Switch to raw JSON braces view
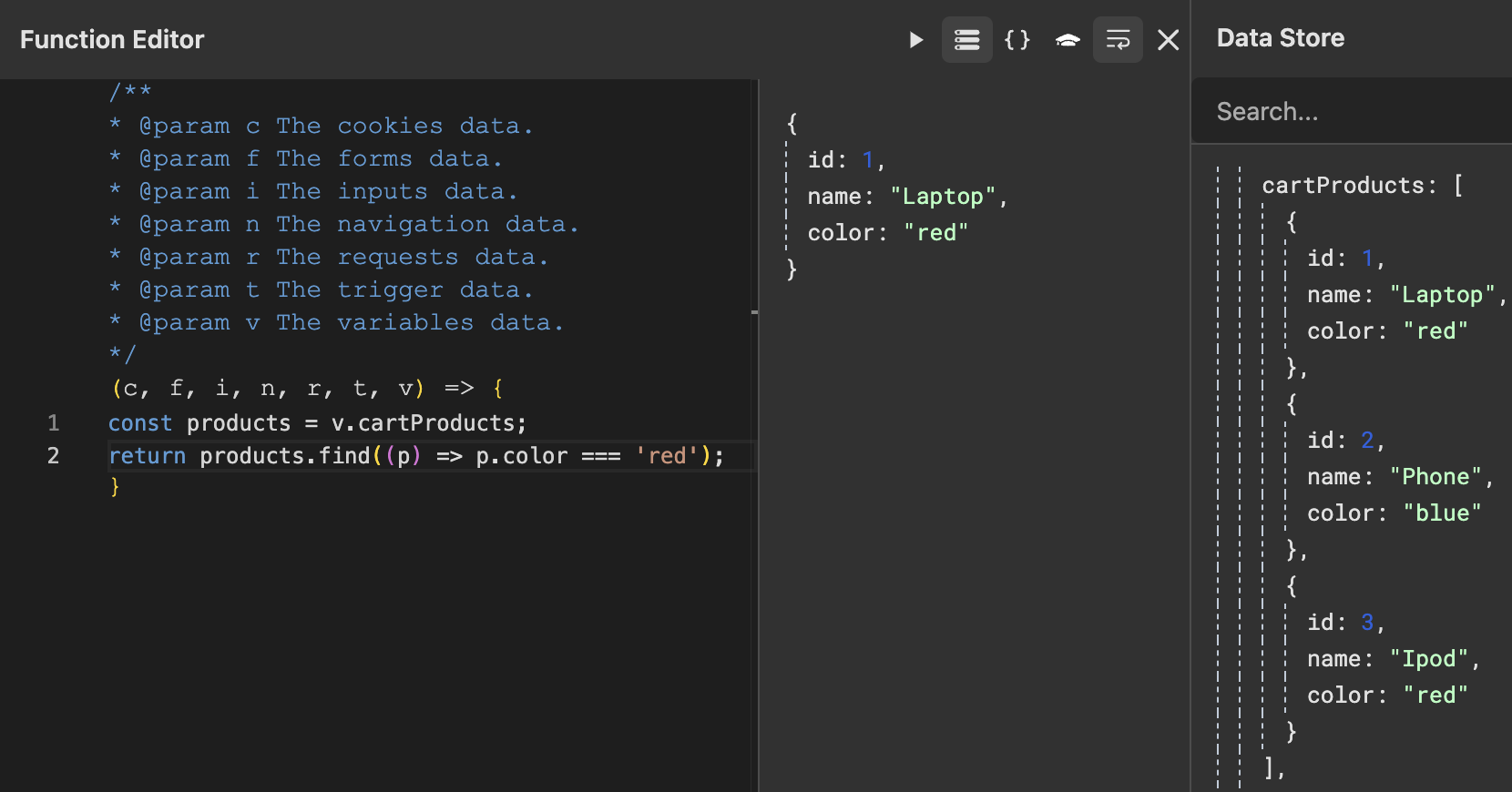This screenshot has width=1512, height=792. [1017, 40]
